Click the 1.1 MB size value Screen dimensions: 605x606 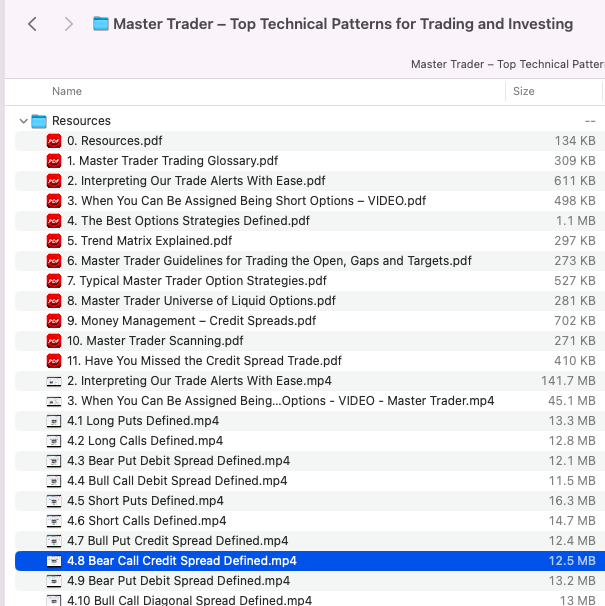pyautogui.click(x=576, y=221)
